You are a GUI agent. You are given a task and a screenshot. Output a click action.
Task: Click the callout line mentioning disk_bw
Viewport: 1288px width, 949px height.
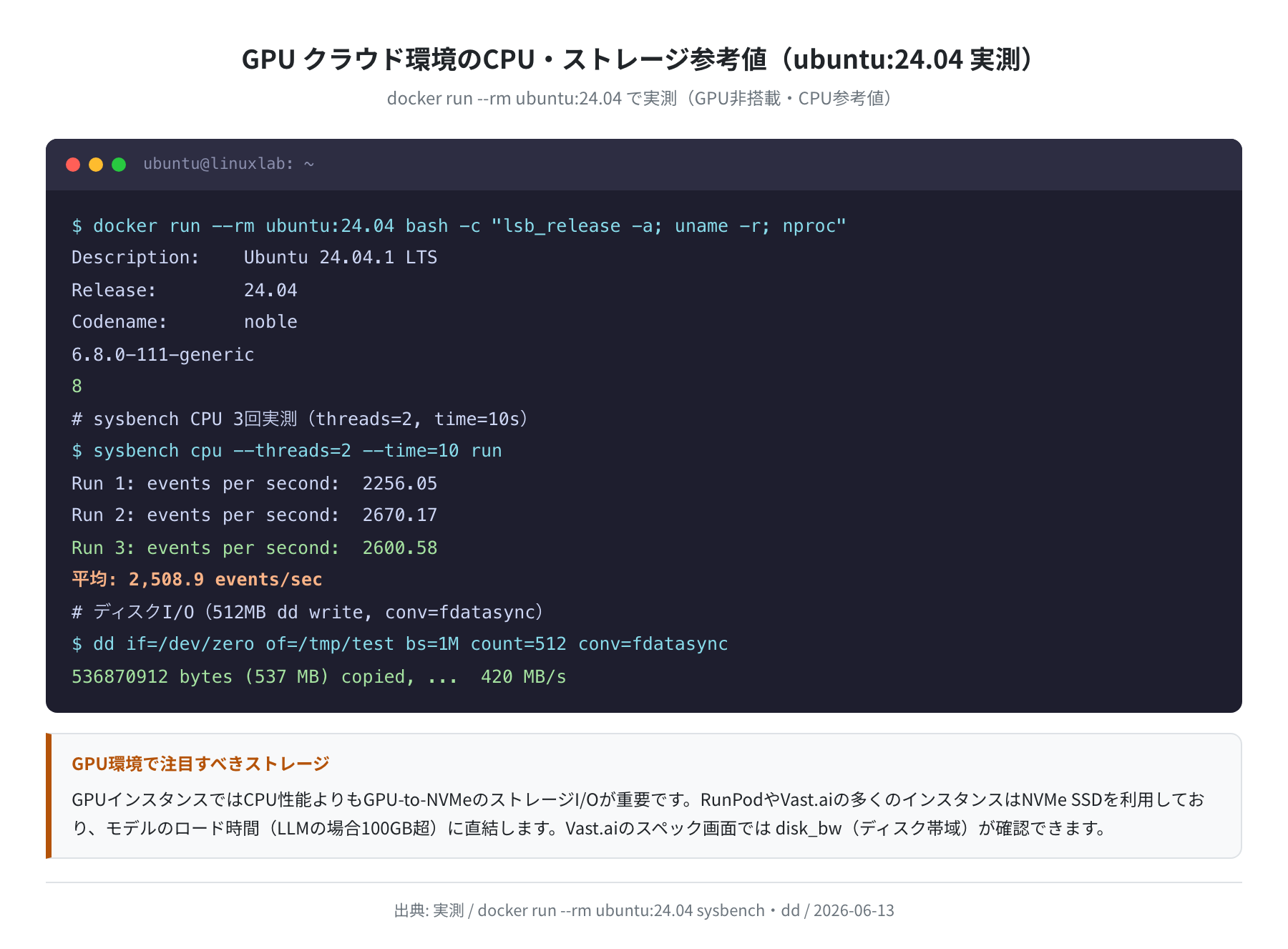(x=591, y=828)
